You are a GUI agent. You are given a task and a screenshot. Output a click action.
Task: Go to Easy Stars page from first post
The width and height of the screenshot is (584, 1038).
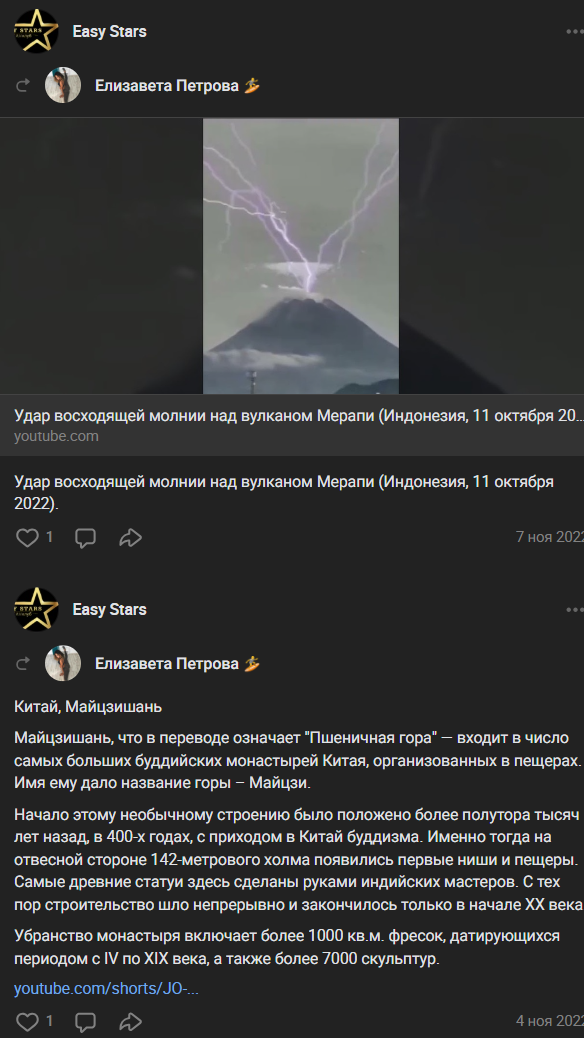click(x=109, y=32)
